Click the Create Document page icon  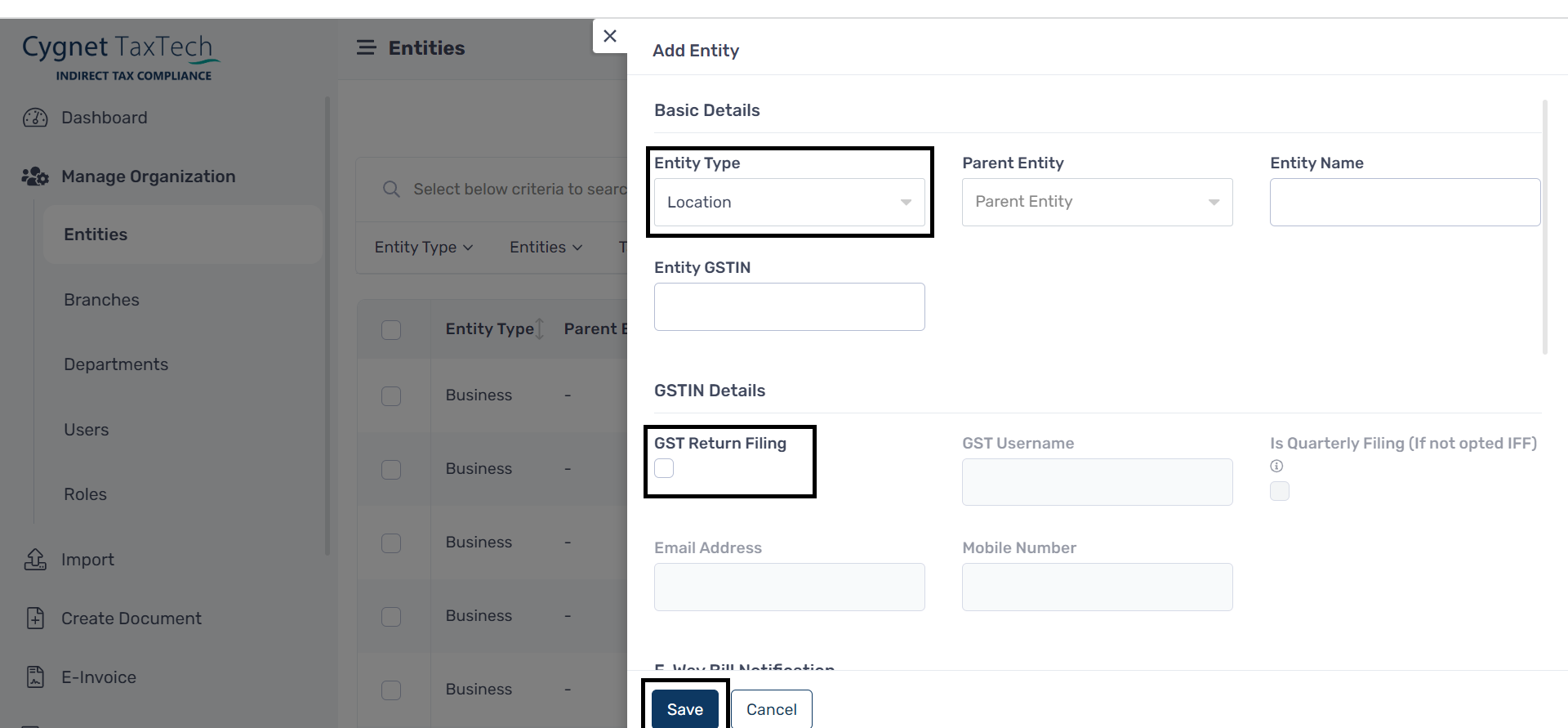(35, 619)
